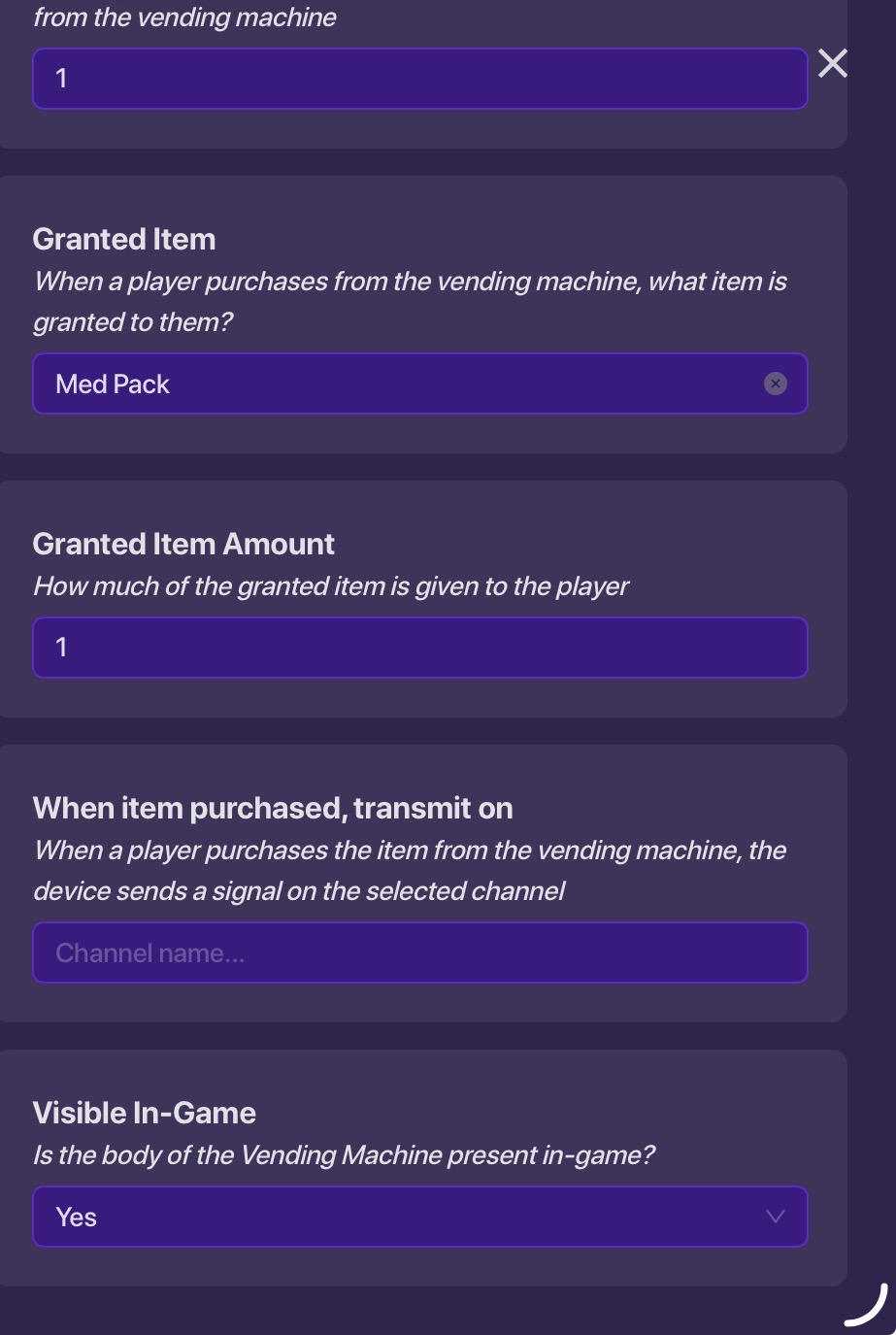Expand the Visible In-Game chevron arrow
This screenshot has height=1335, width=896.
[x=775, y=1217]
